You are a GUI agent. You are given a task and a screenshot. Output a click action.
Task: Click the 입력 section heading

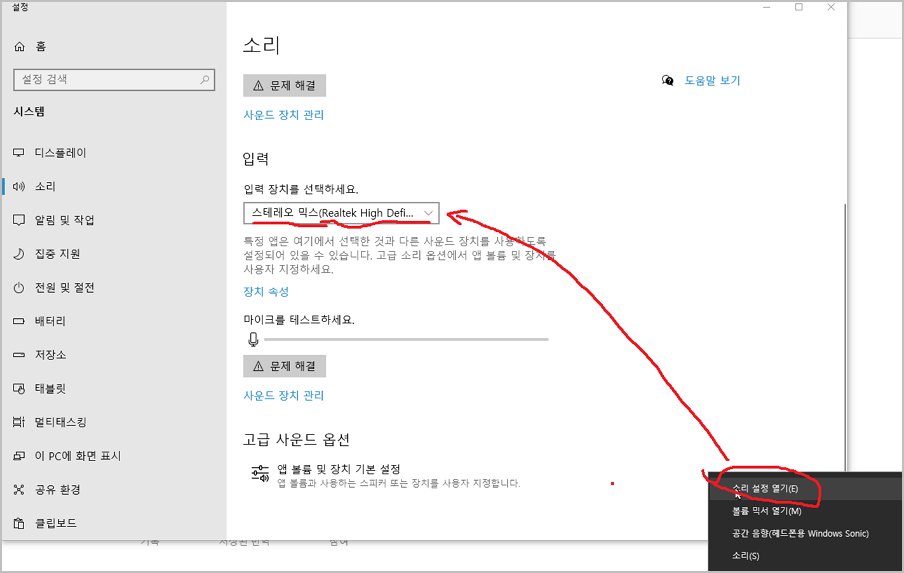(256, 159)
